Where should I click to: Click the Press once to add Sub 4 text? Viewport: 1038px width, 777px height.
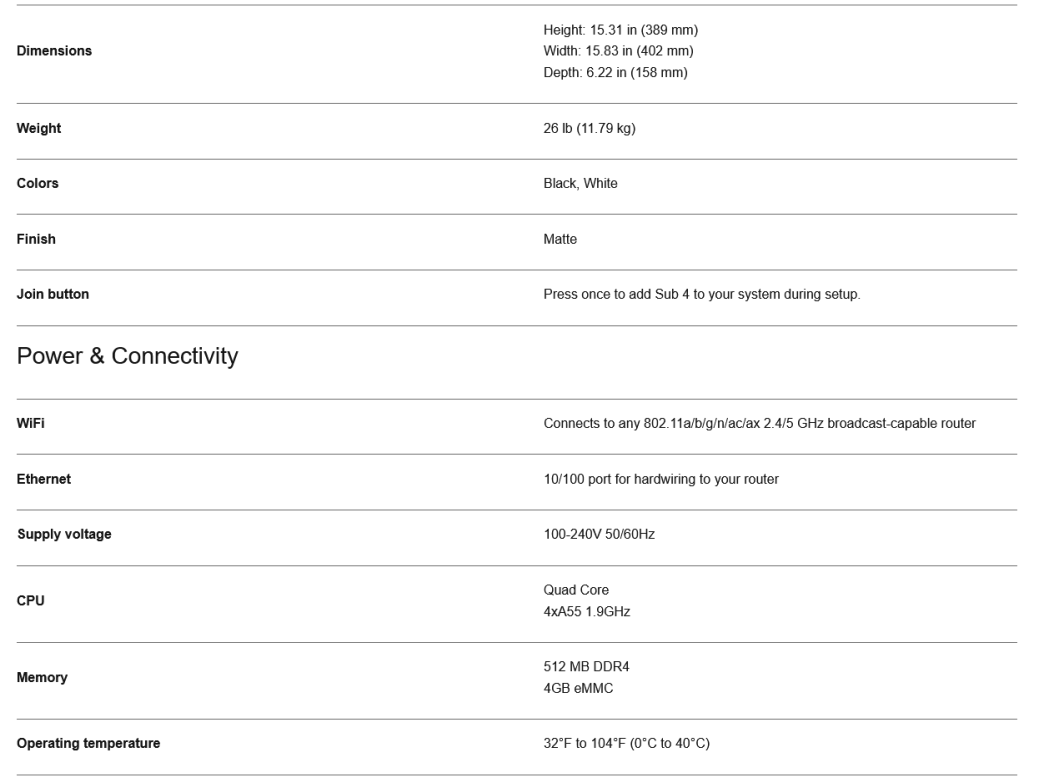(x=701, y=295)
